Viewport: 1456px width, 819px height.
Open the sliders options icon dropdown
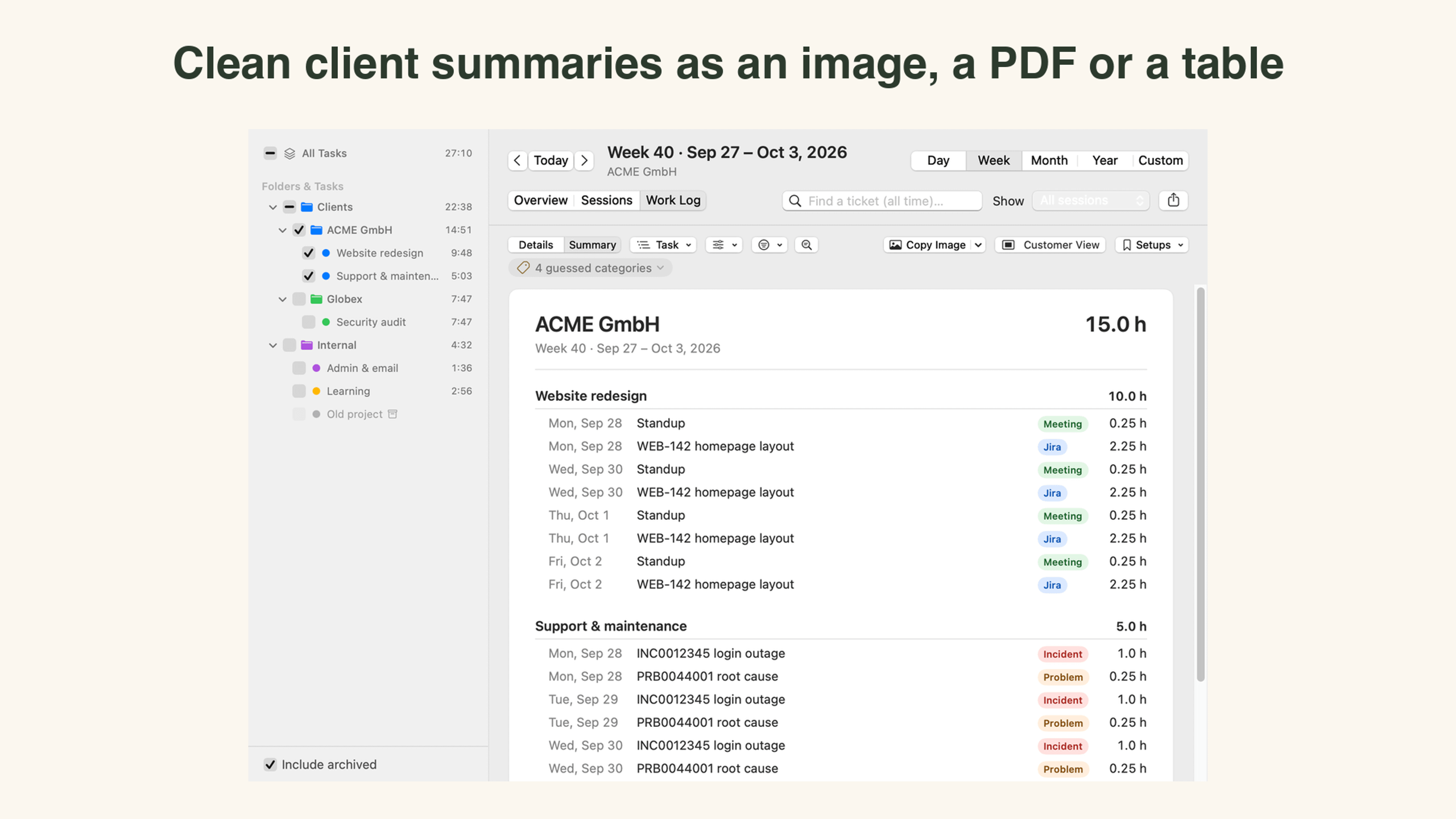coord(724,245)
